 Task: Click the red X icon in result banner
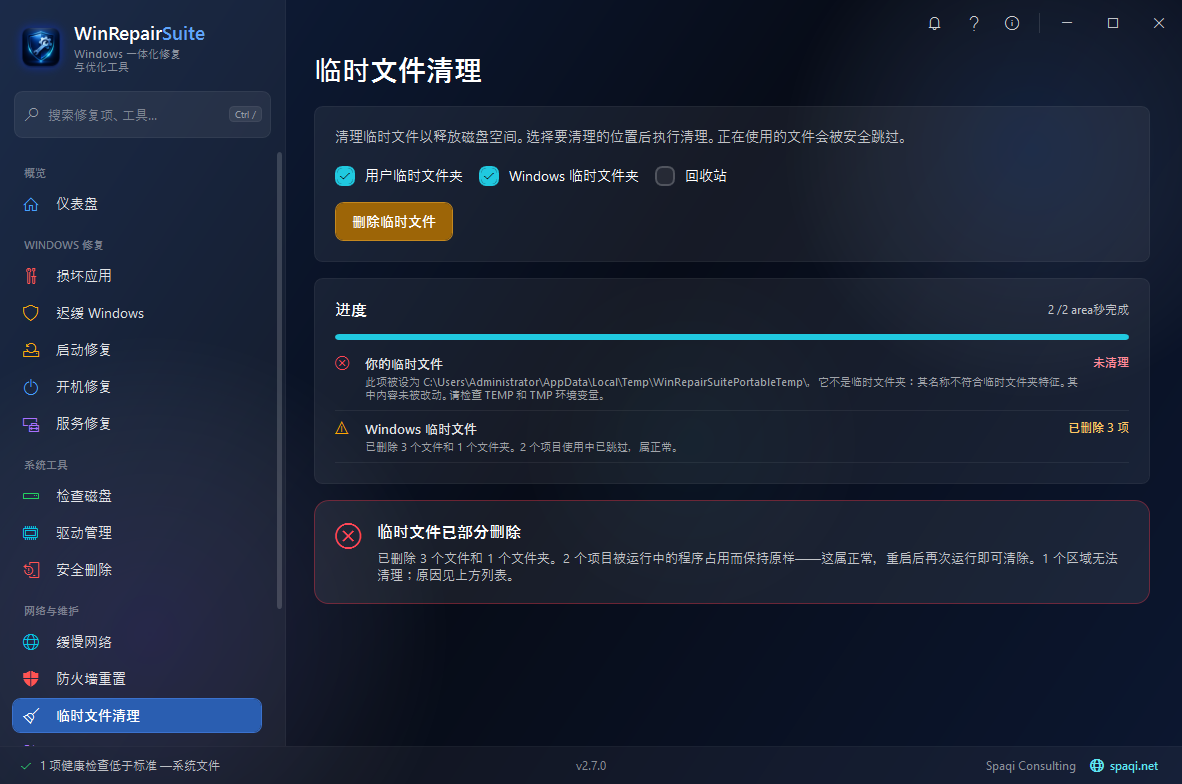(348, 536)
